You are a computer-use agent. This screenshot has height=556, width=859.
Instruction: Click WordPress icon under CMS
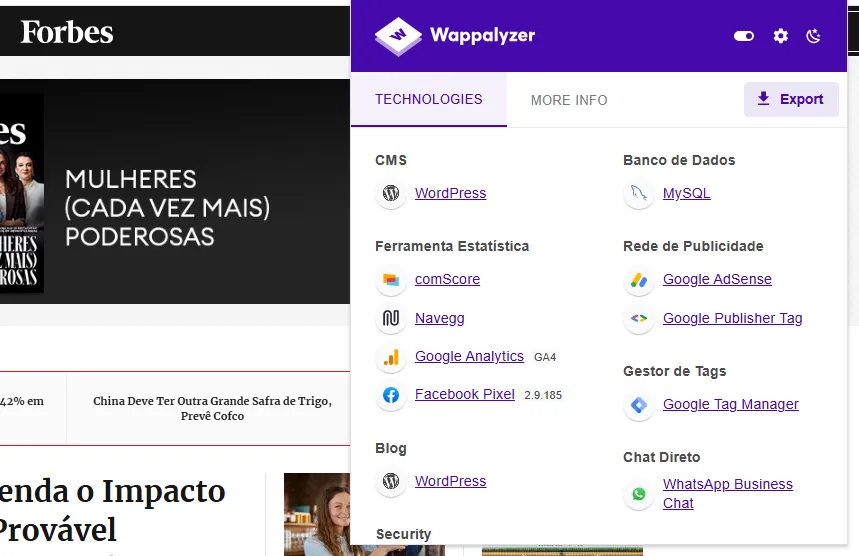click(391, 193)
